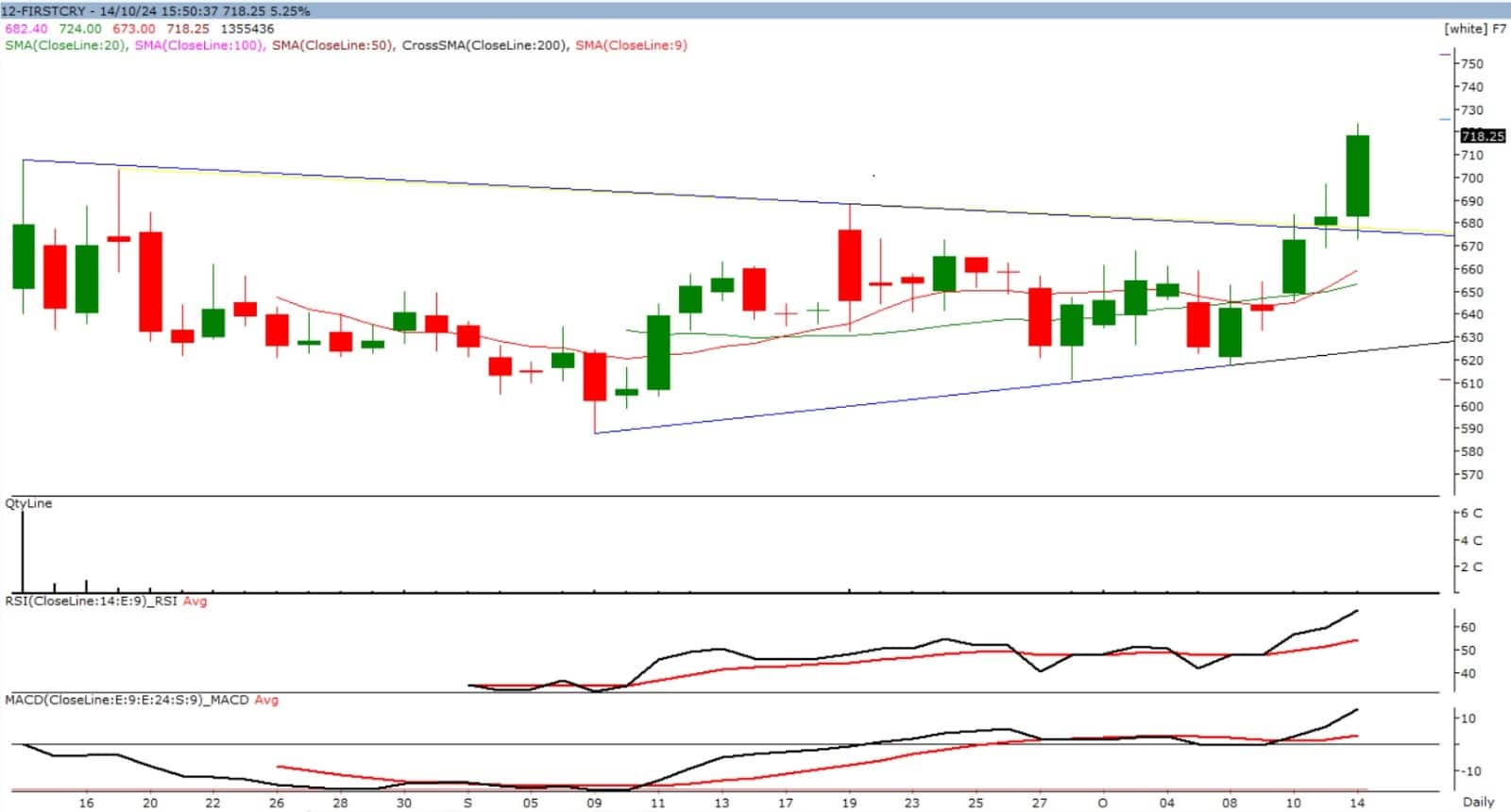
Task: Click the latest tall green candle on 14
Action: (1357, 177)
